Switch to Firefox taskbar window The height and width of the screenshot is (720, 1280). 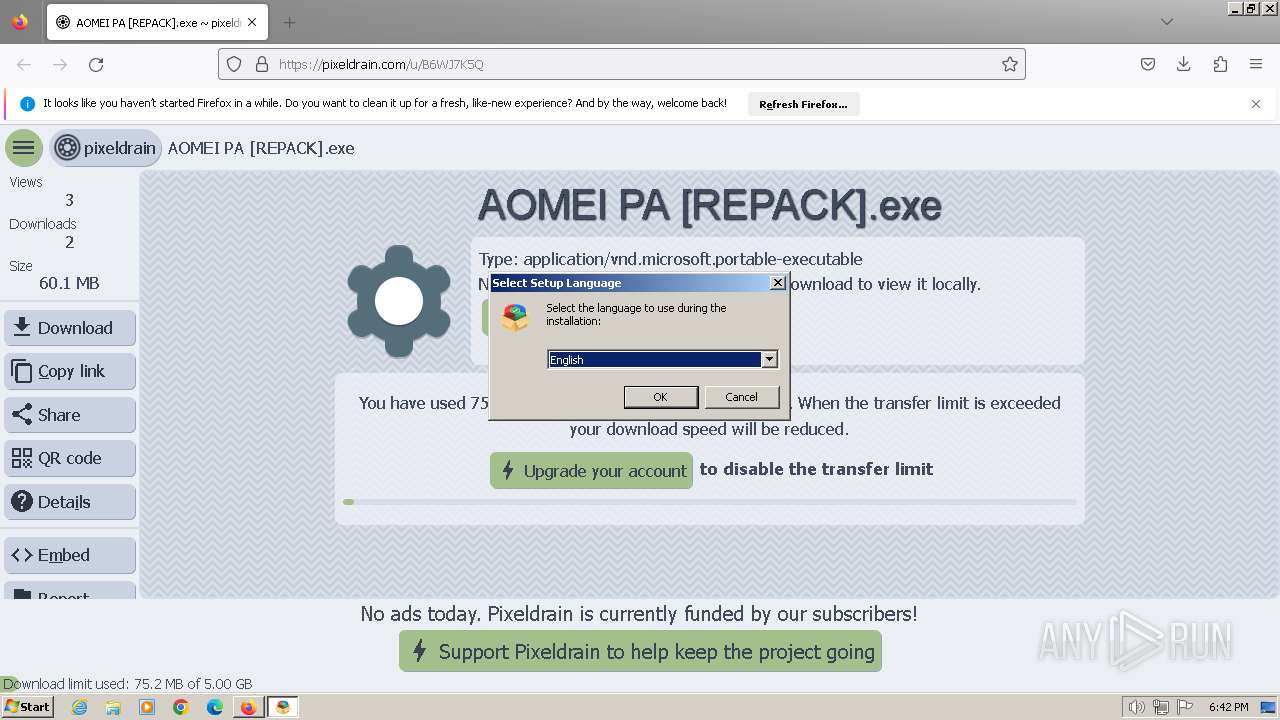[x=248, y=707]
